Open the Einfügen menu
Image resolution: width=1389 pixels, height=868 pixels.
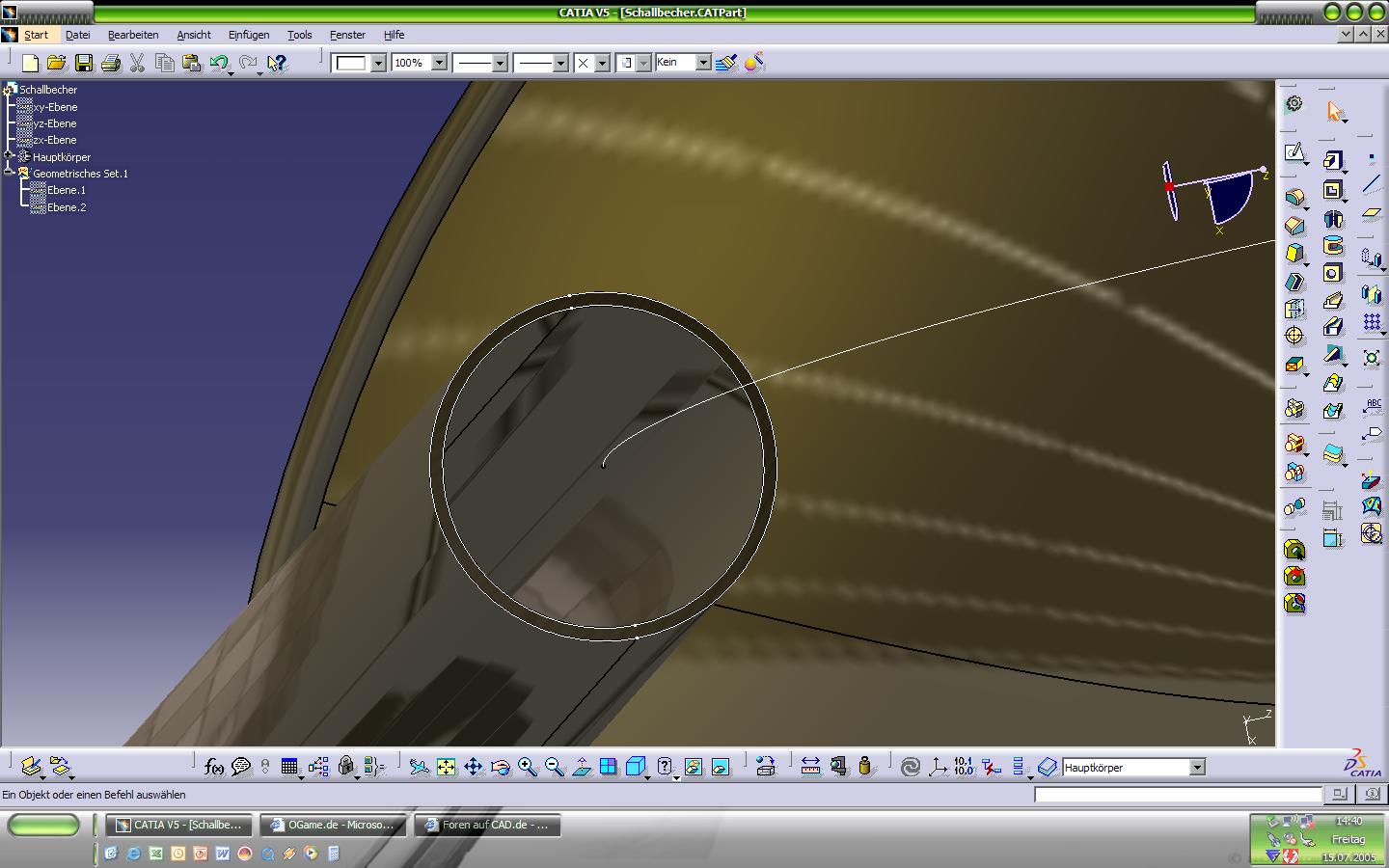click(x=249, y=35)
